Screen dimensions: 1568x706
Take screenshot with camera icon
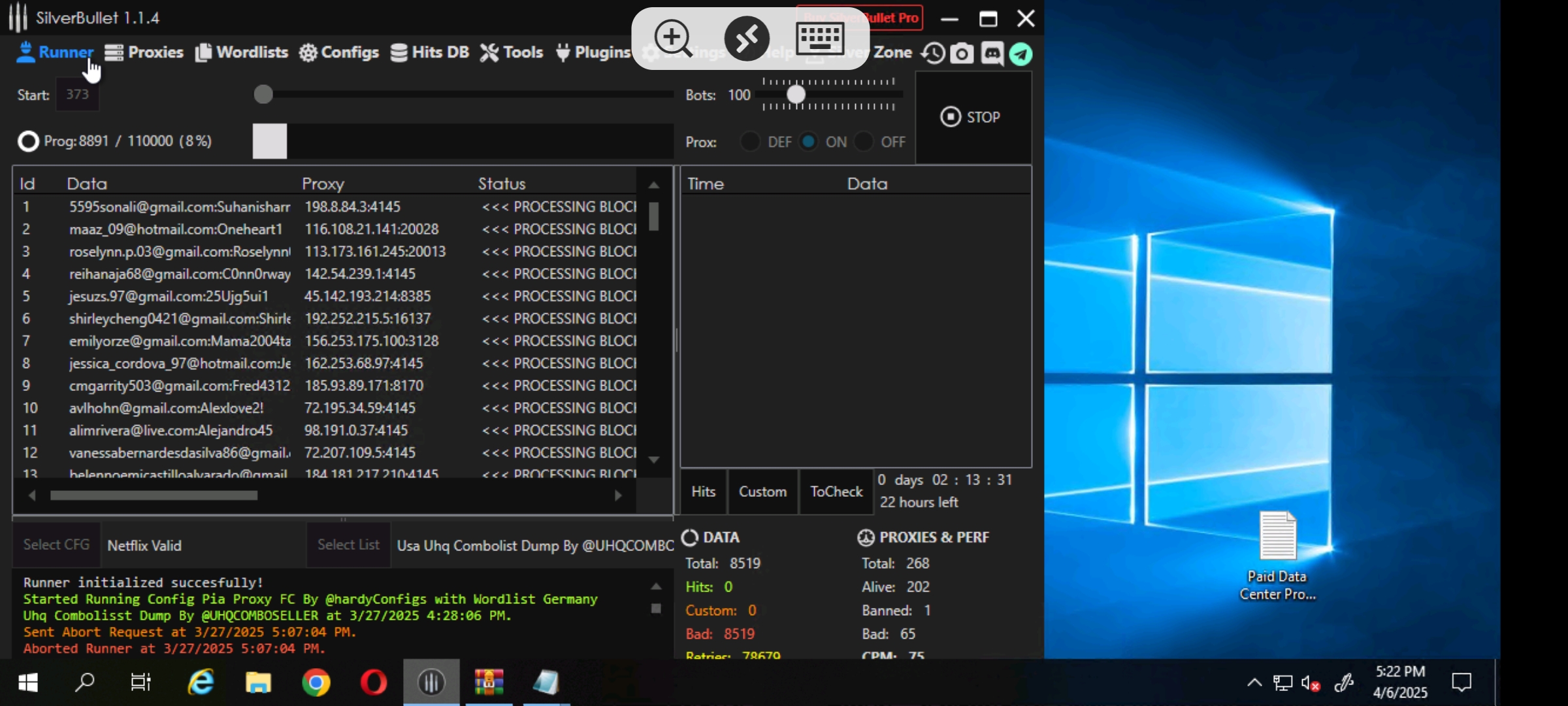click(962, 54)
